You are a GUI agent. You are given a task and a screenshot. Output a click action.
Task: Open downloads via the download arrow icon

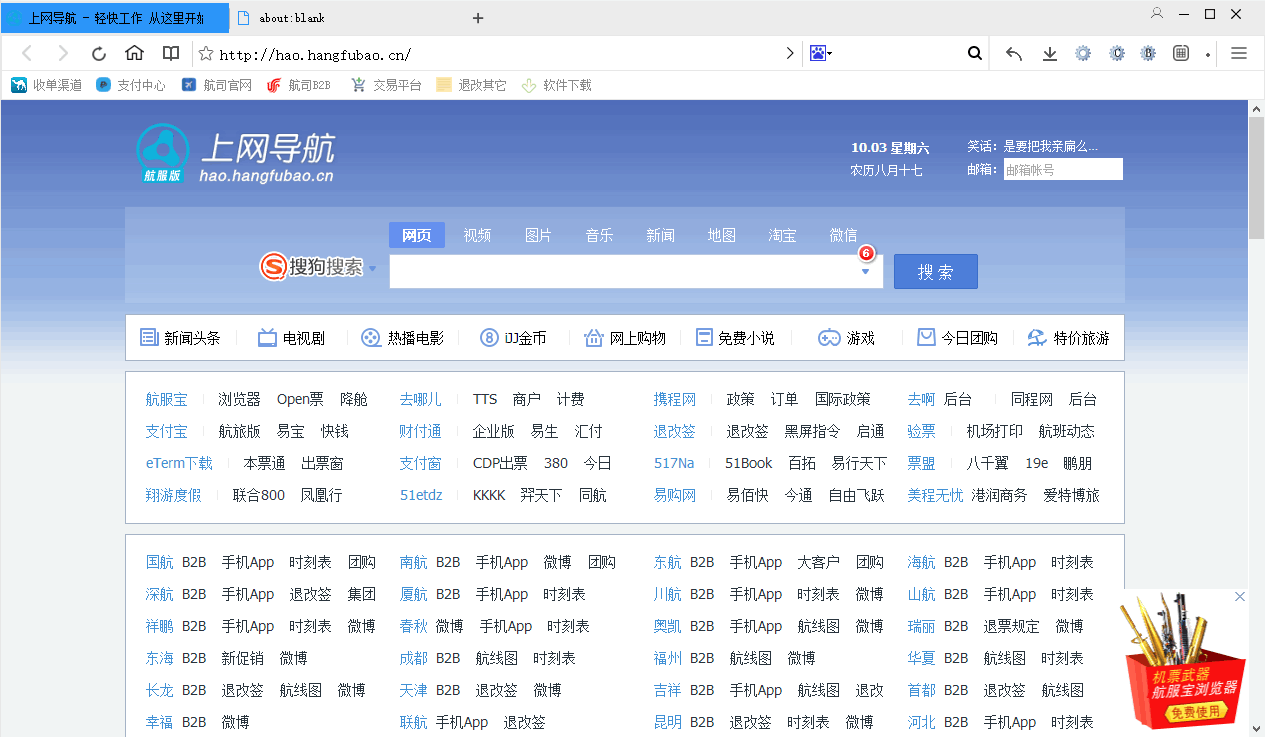[x=1050, y=54]
